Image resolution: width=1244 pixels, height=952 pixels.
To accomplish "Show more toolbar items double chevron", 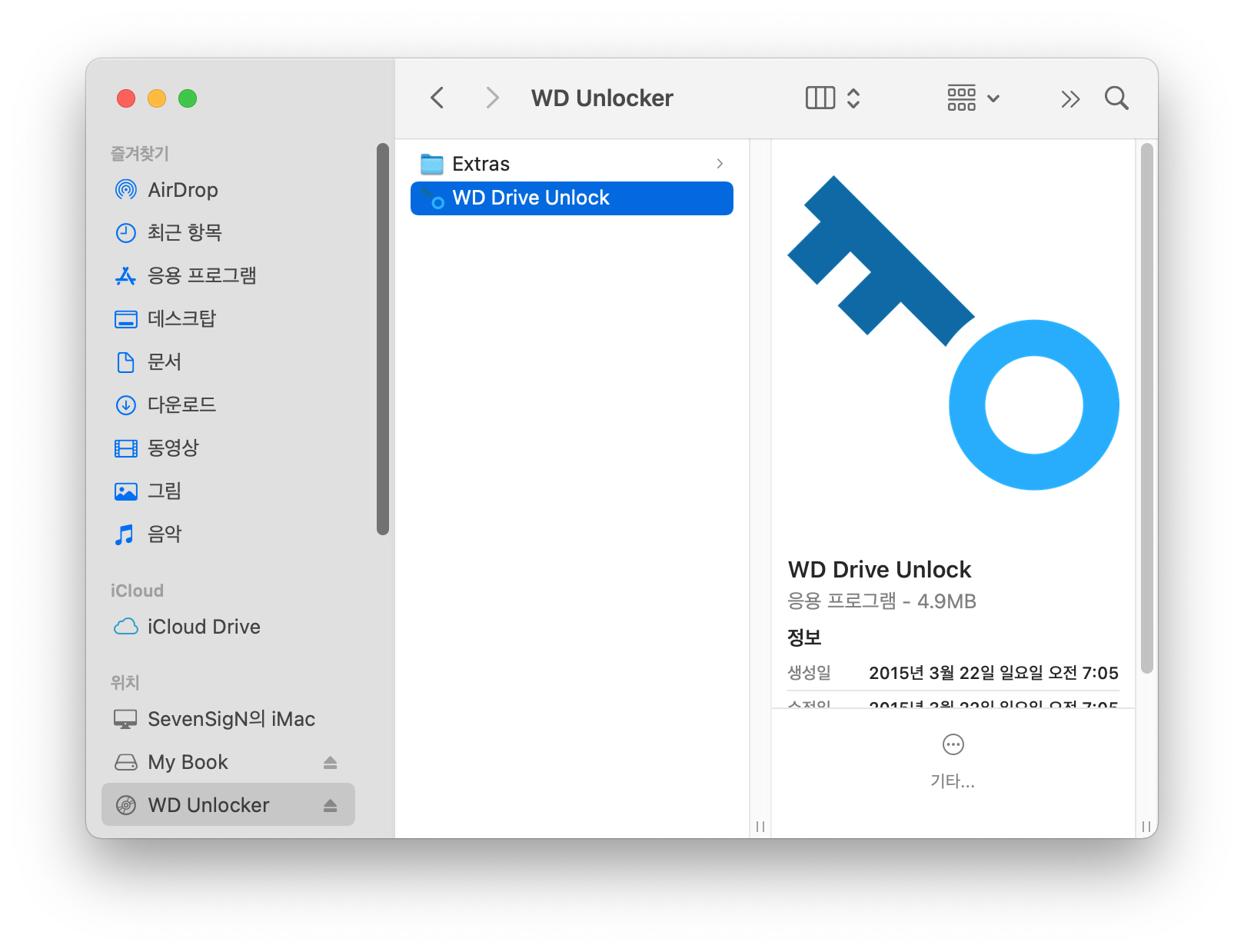I will 1070,98.
